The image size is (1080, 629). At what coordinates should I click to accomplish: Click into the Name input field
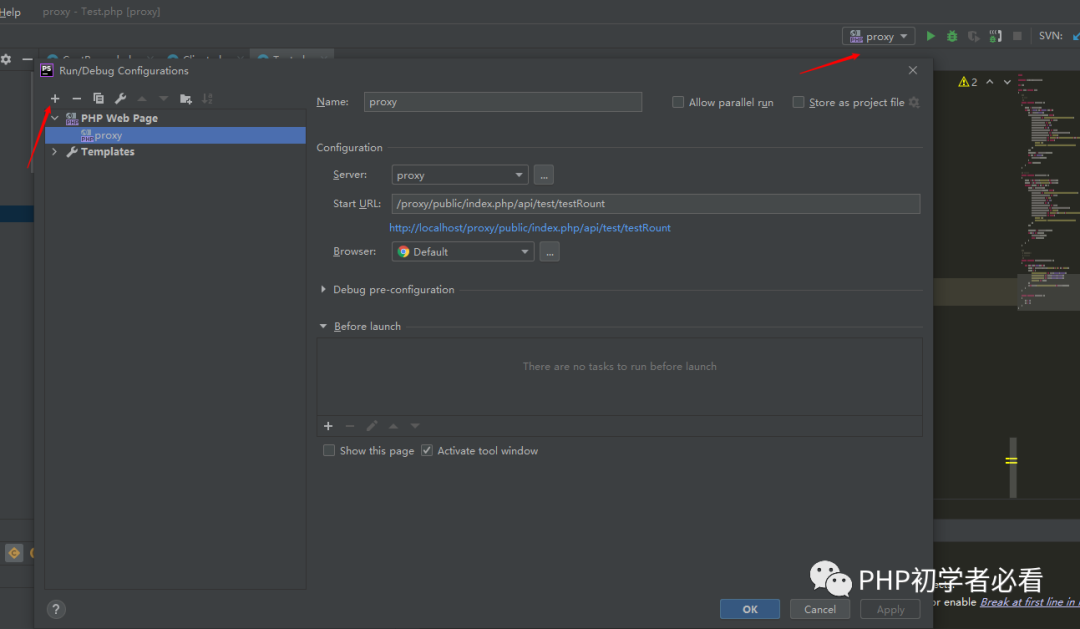tap(503, 102)
